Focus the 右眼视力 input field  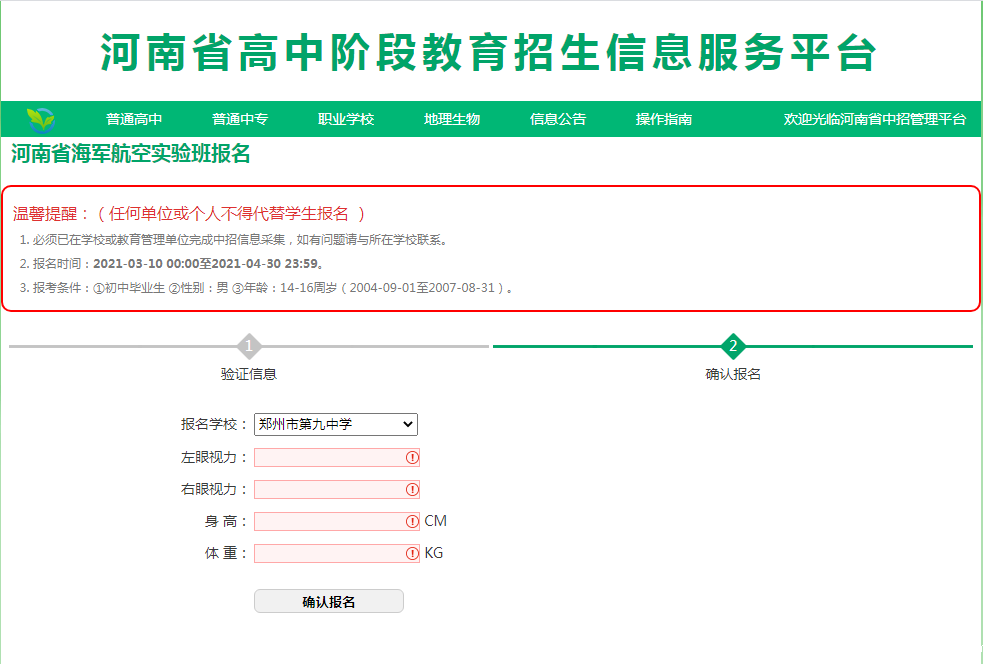(x=328, y=490)
